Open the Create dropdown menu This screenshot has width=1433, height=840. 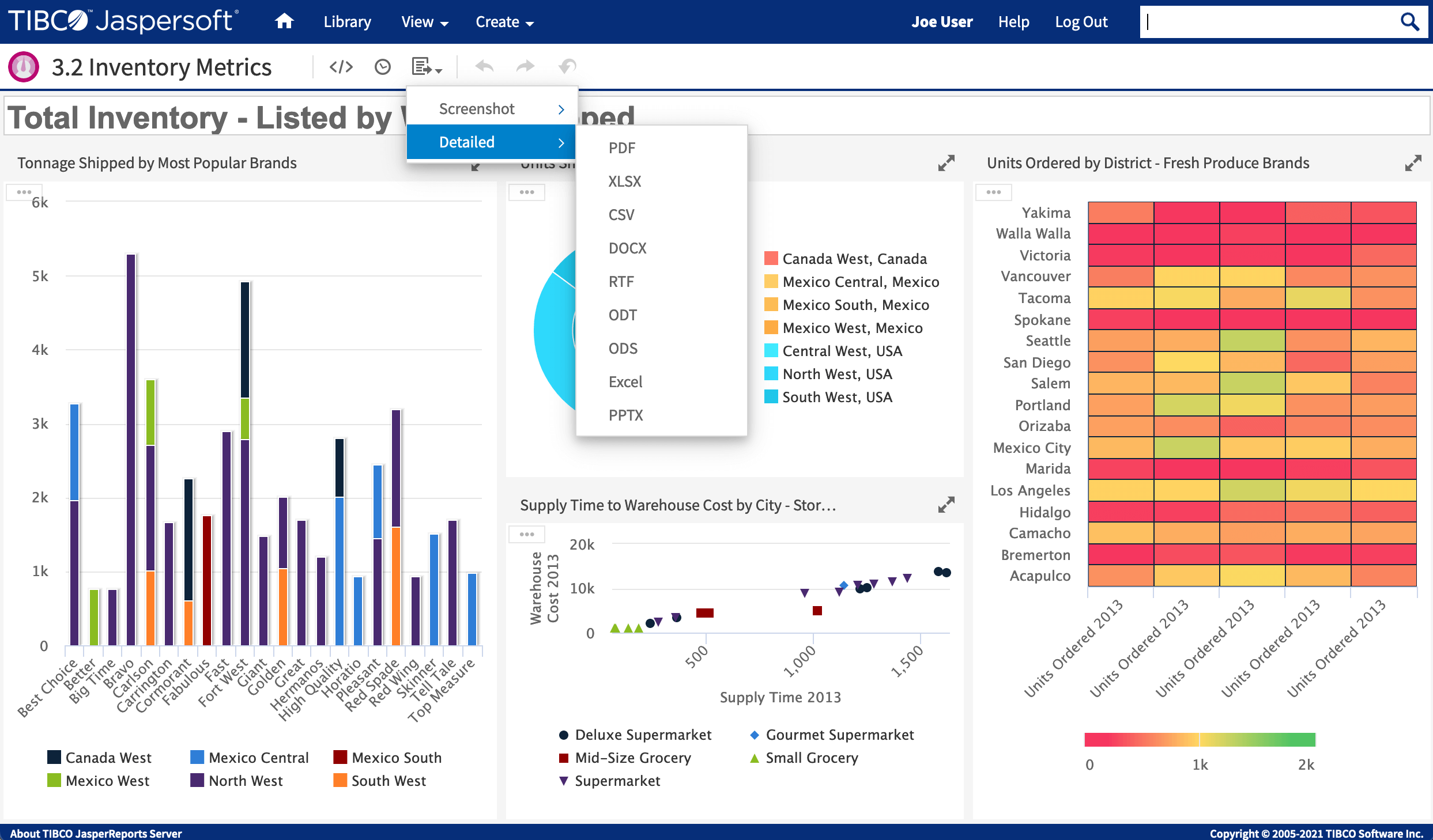point(504,22)
